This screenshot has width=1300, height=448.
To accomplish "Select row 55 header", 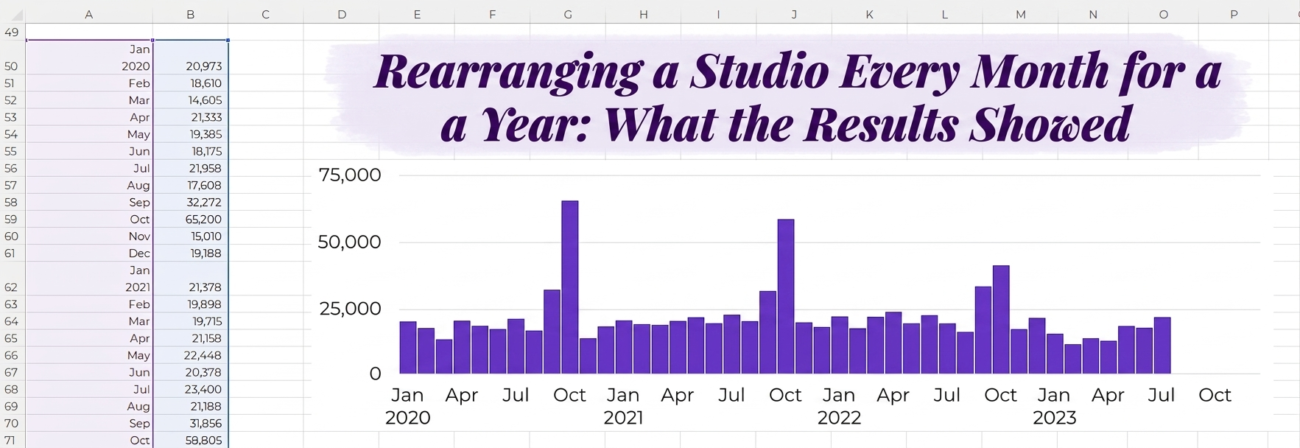I will click(x=13, y=151).
